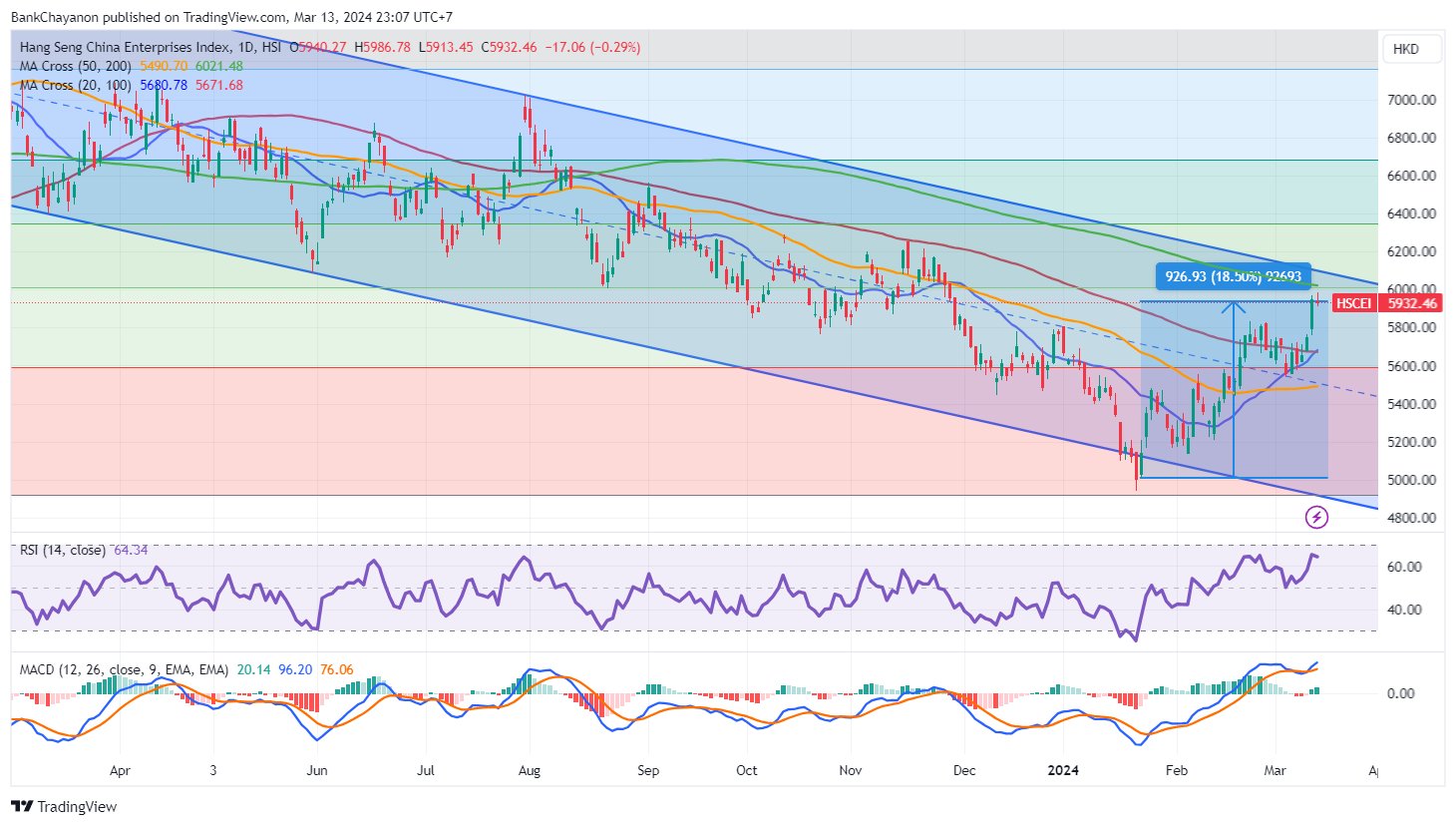Click the orange 5490.70 MA value
The width and height of the screenshot is (1456, 826).
pos(164,66)
